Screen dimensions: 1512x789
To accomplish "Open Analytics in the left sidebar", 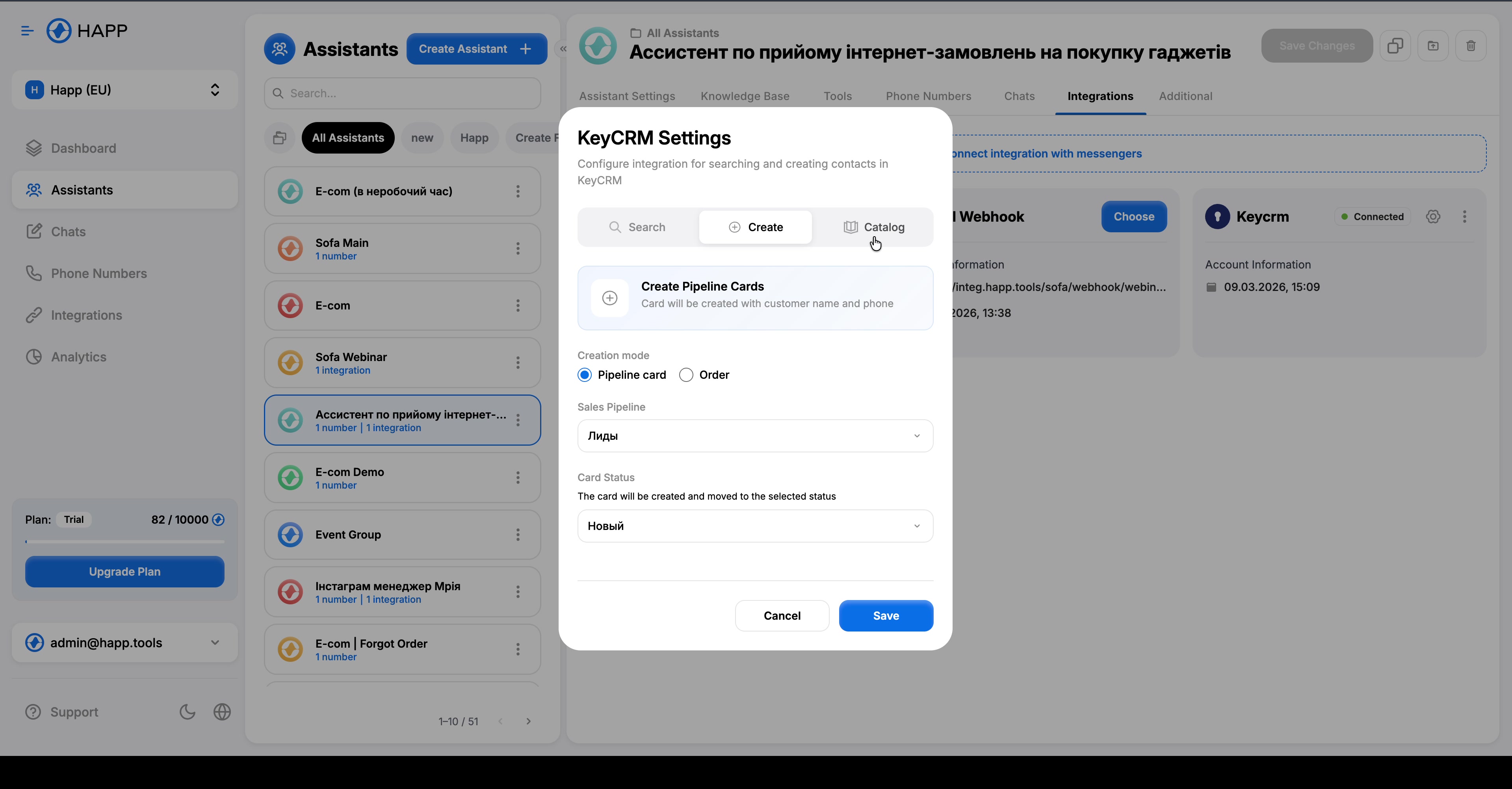I will 79,357.
